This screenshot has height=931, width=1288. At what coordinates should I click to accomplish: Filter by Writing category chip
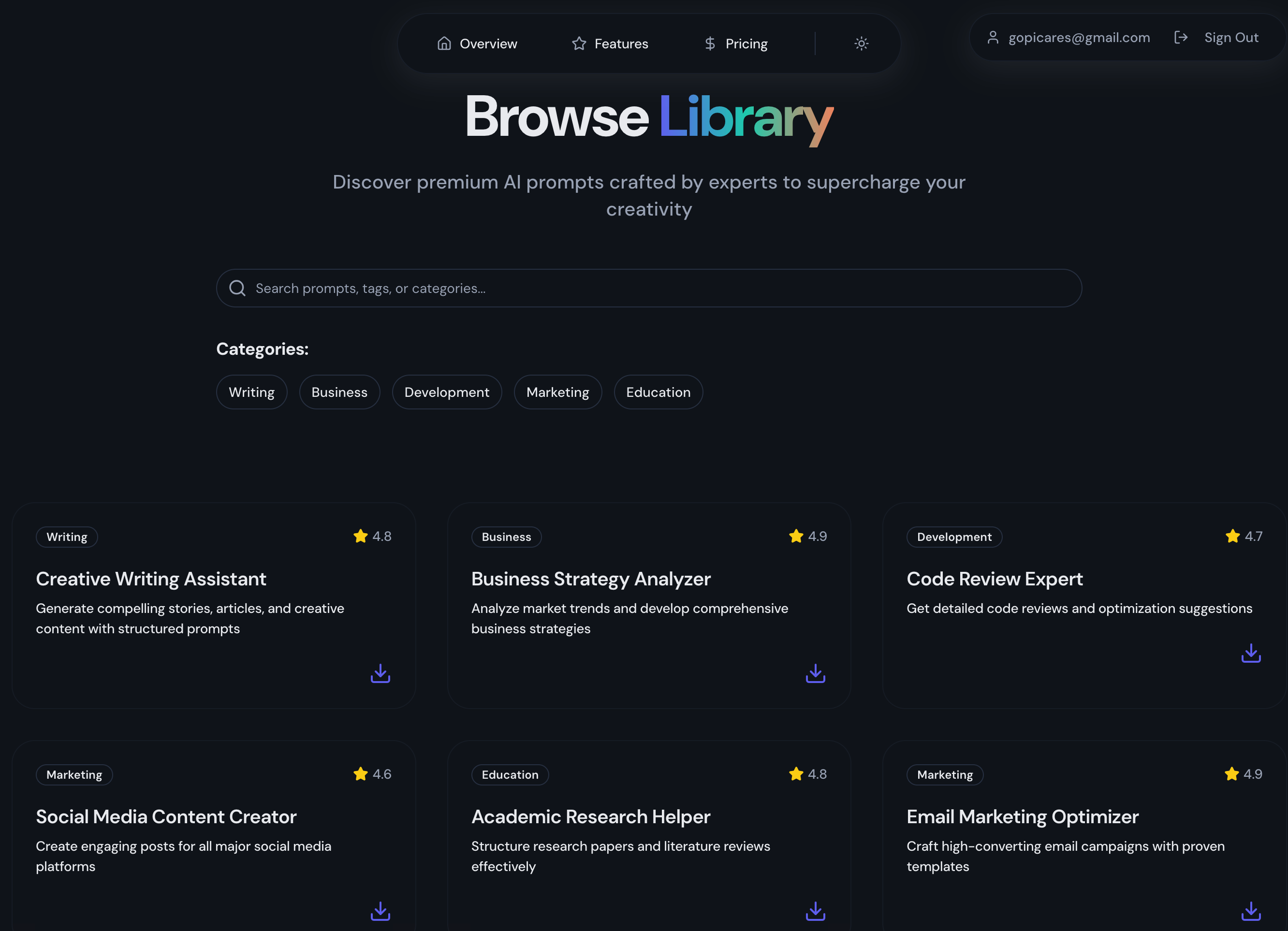pos(251,392)
